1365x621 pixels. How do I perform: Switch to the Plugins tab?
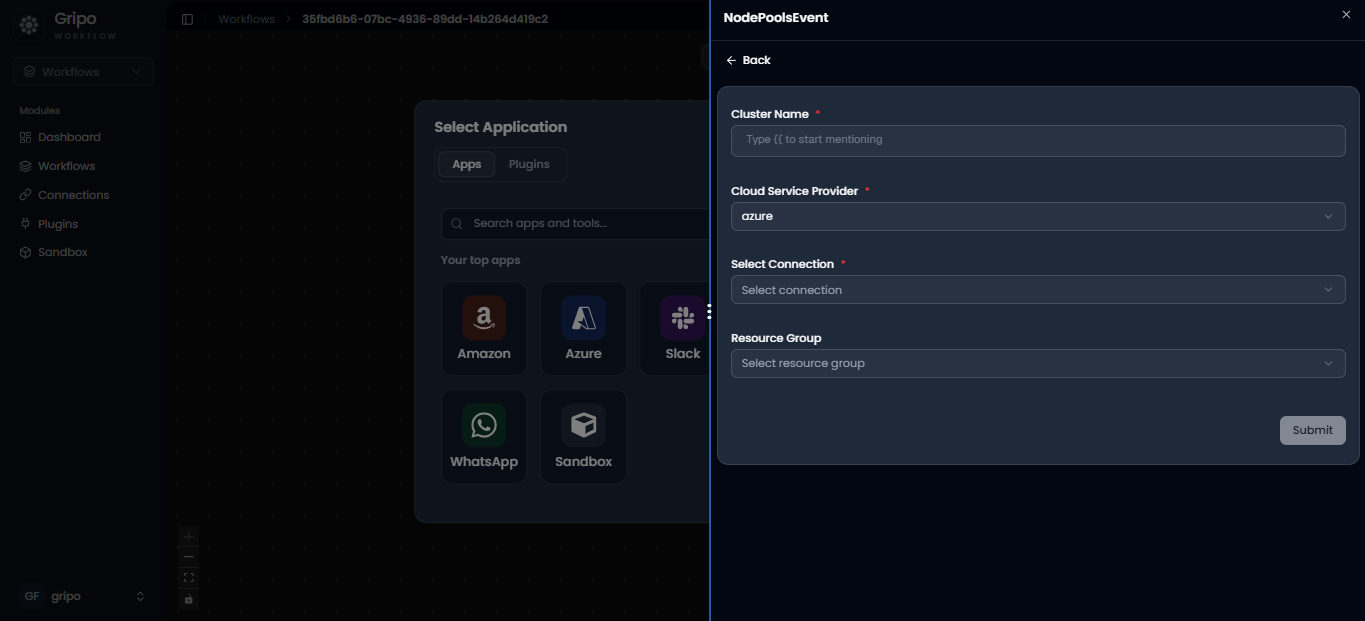tap(529, 164)
